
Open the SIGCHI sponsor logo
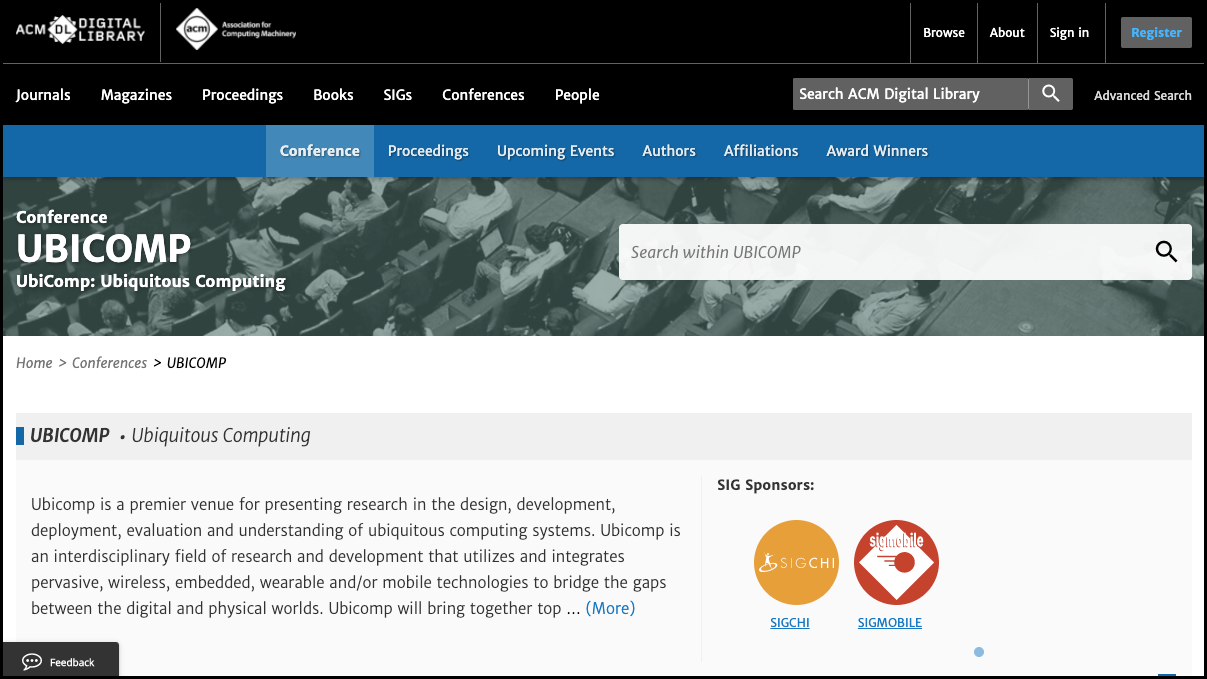pos(796,562)
